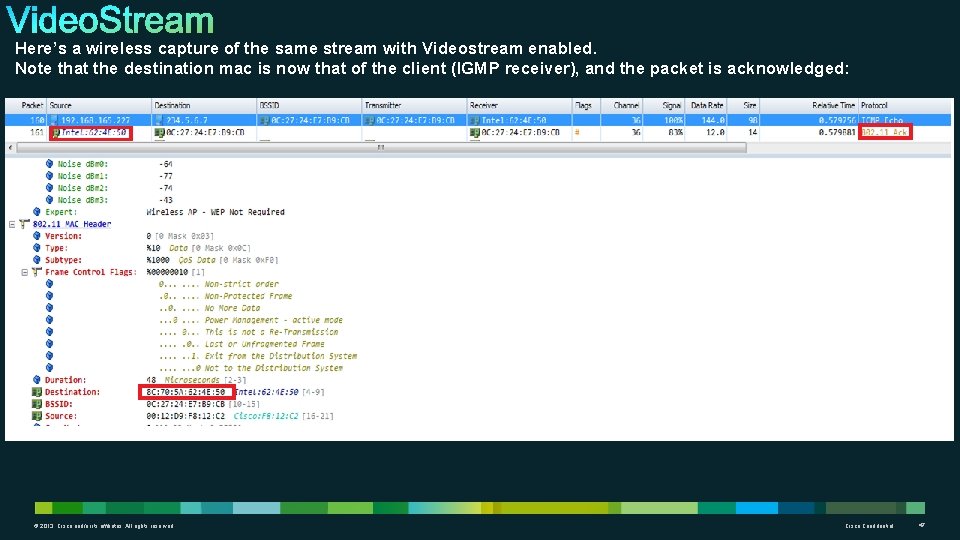Collapse the 802.11 MAC Header node
The image size is (960, 540).
click(12, 224)
